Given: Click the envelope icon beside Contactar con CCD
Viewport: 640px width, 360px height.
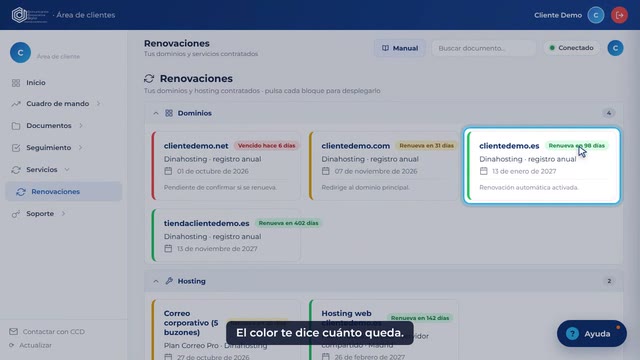Looking at the screenshot, I should (13, 331).
